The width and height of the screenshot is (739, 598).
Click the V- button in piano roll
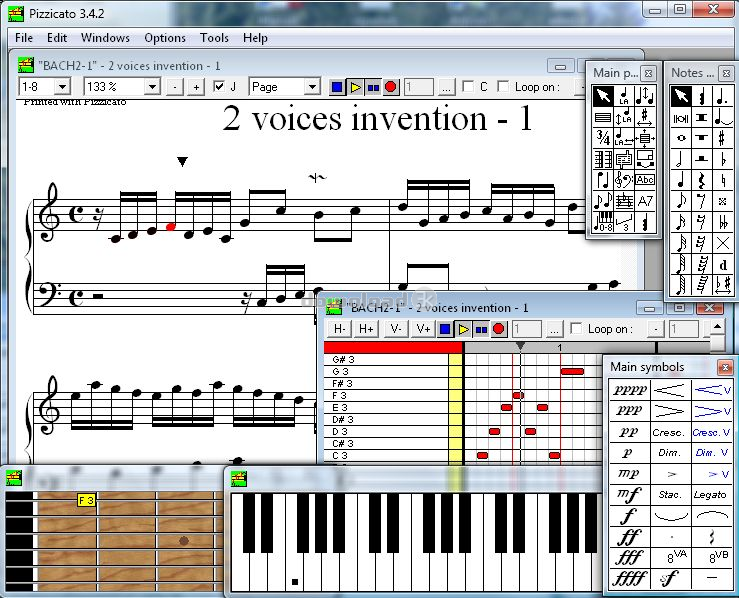tap(396, 328)
